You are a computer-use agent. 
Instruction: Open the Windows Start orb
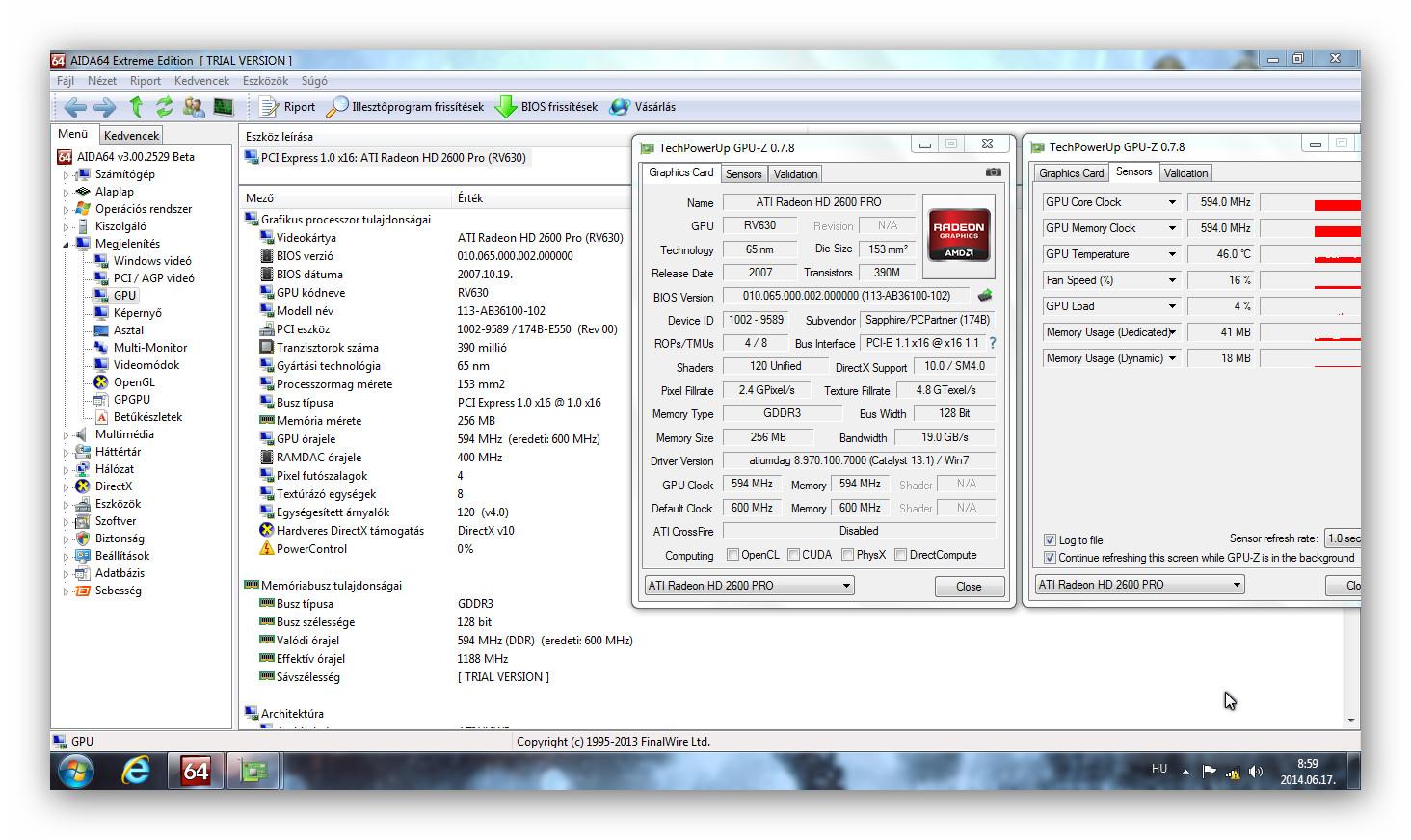pyautogui.click(x=75, y=771)
